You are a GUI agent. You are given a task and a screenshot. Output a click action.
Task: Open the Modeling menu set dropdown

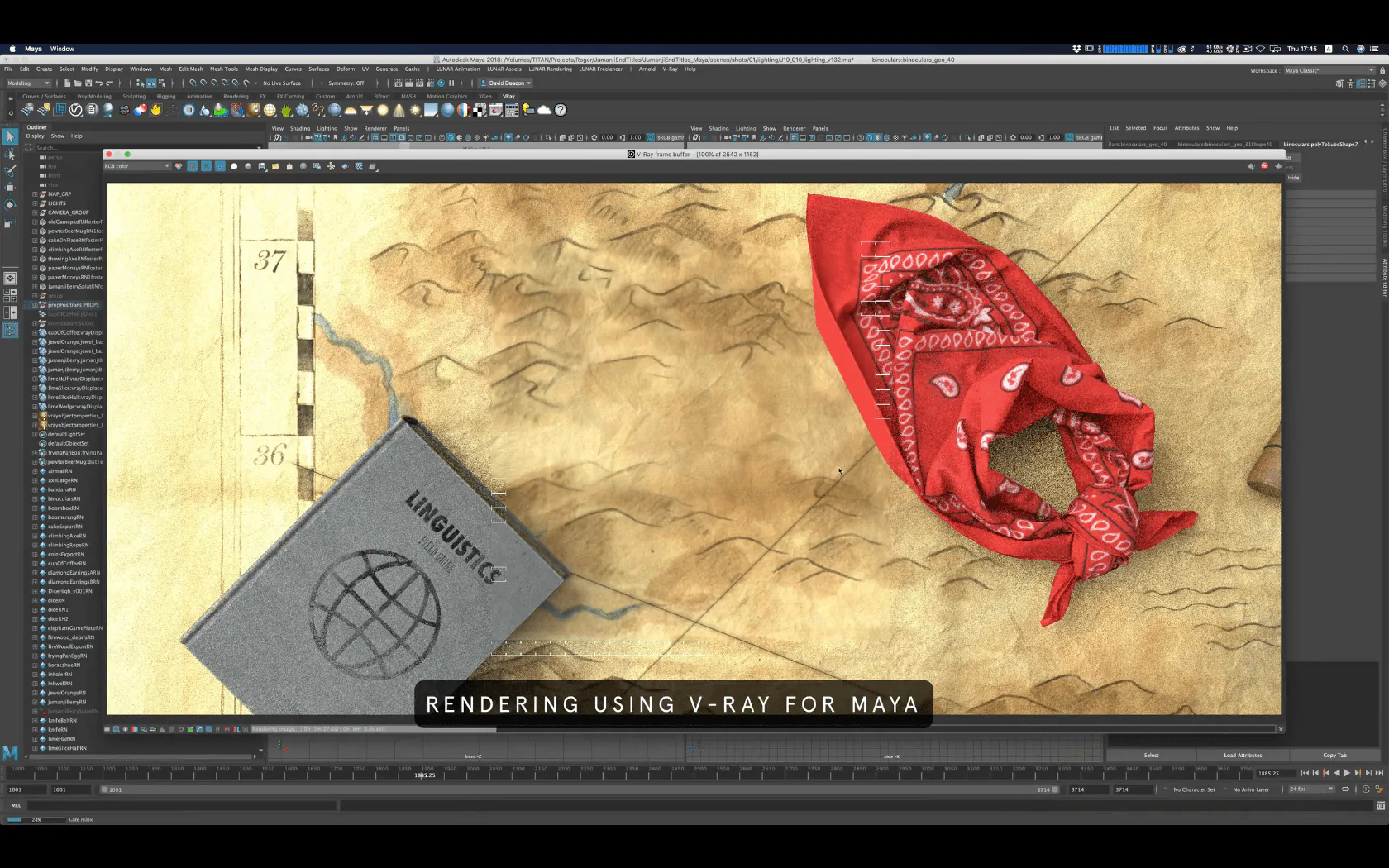click(29, 83)
